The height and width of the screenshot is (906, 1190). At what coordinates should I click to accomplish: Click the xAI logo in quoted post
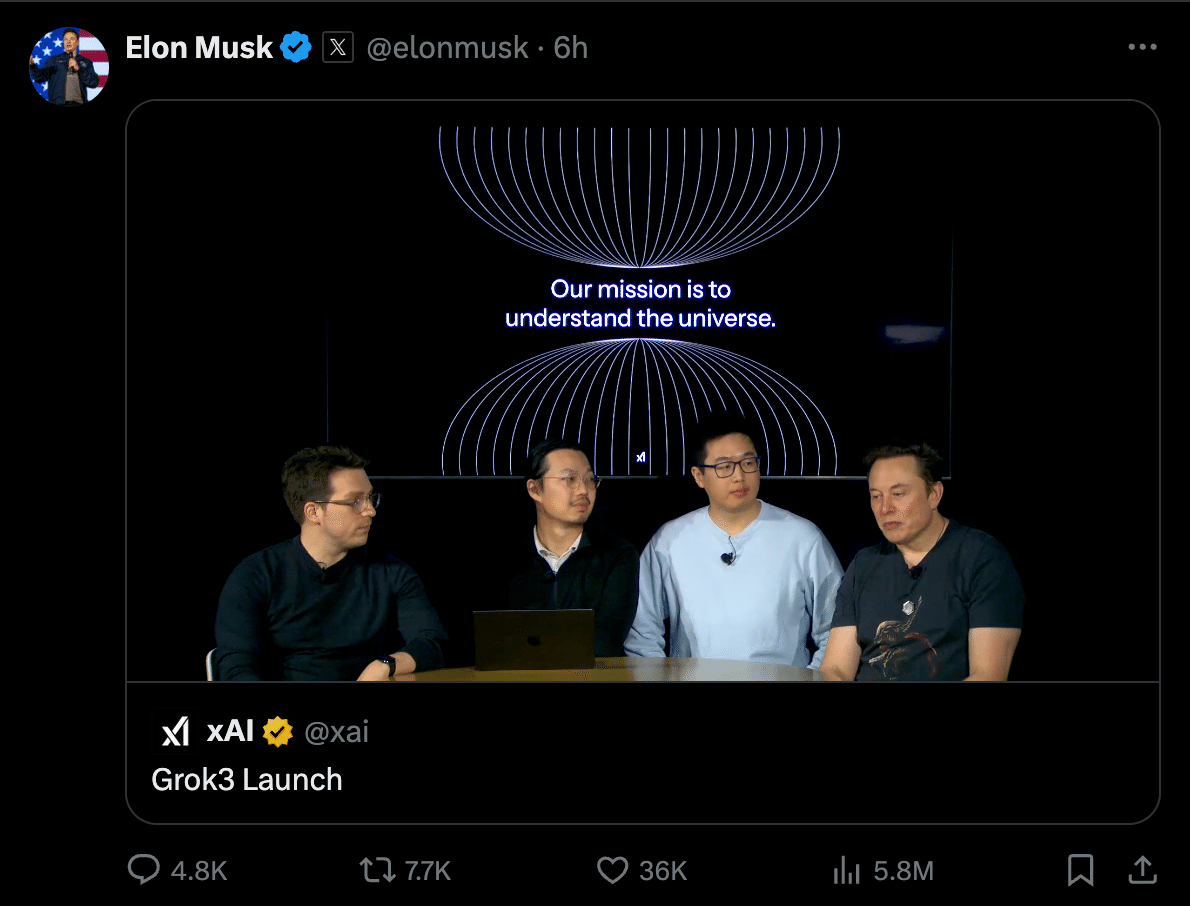coord(175,732)
